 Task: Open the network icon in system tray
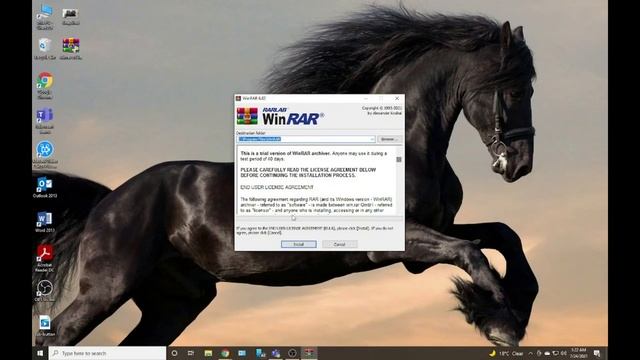click(x=556, y=353)
